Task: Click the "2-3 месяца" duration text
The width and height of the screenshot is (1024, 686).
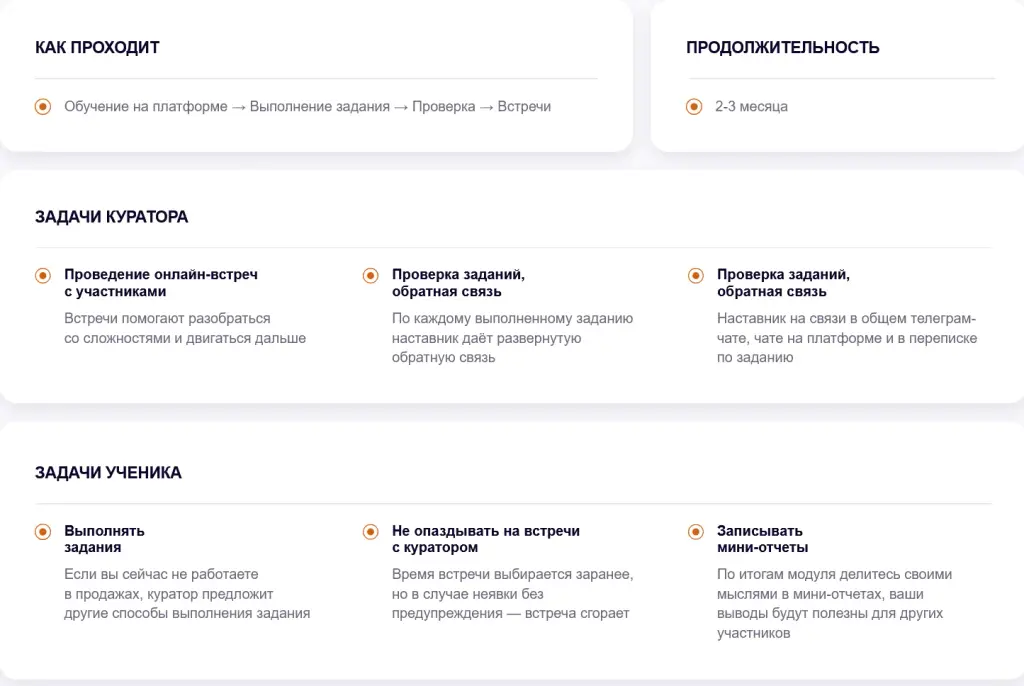Action: tap(751, 106)
